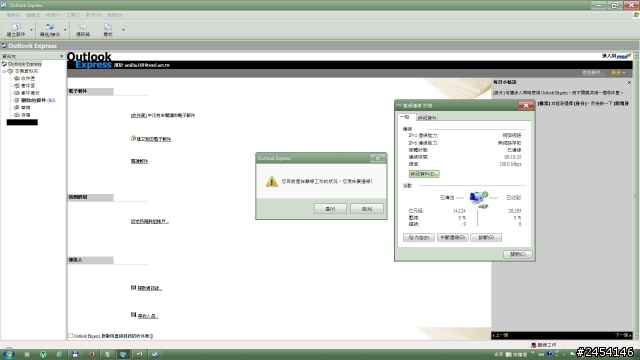Click the Find People link
Image resolution: width=640 pixels, height=360 pixels.
(148, 316)
